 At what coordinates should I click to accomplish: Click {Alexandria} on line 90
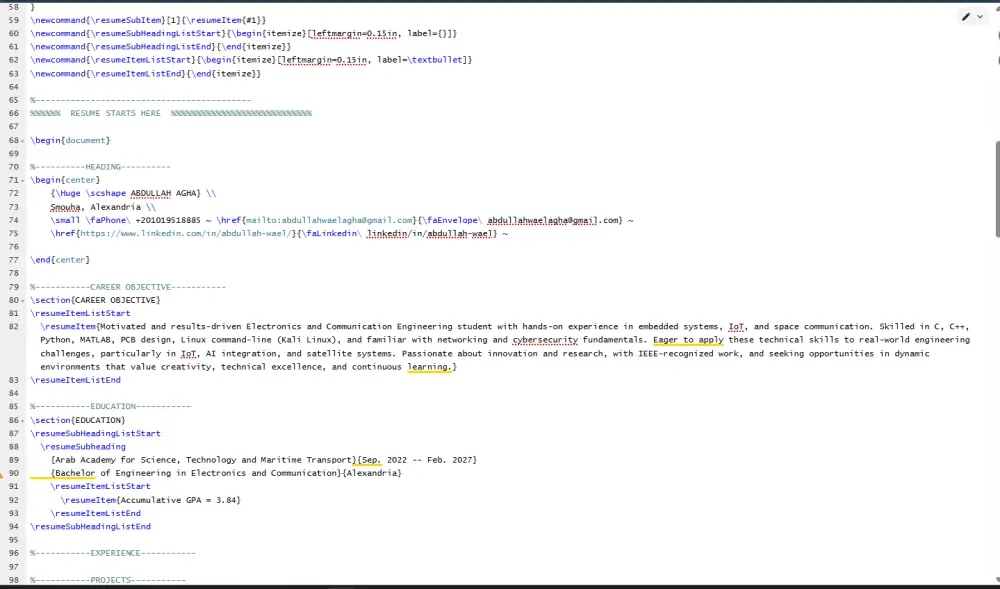tap(372, 474)
